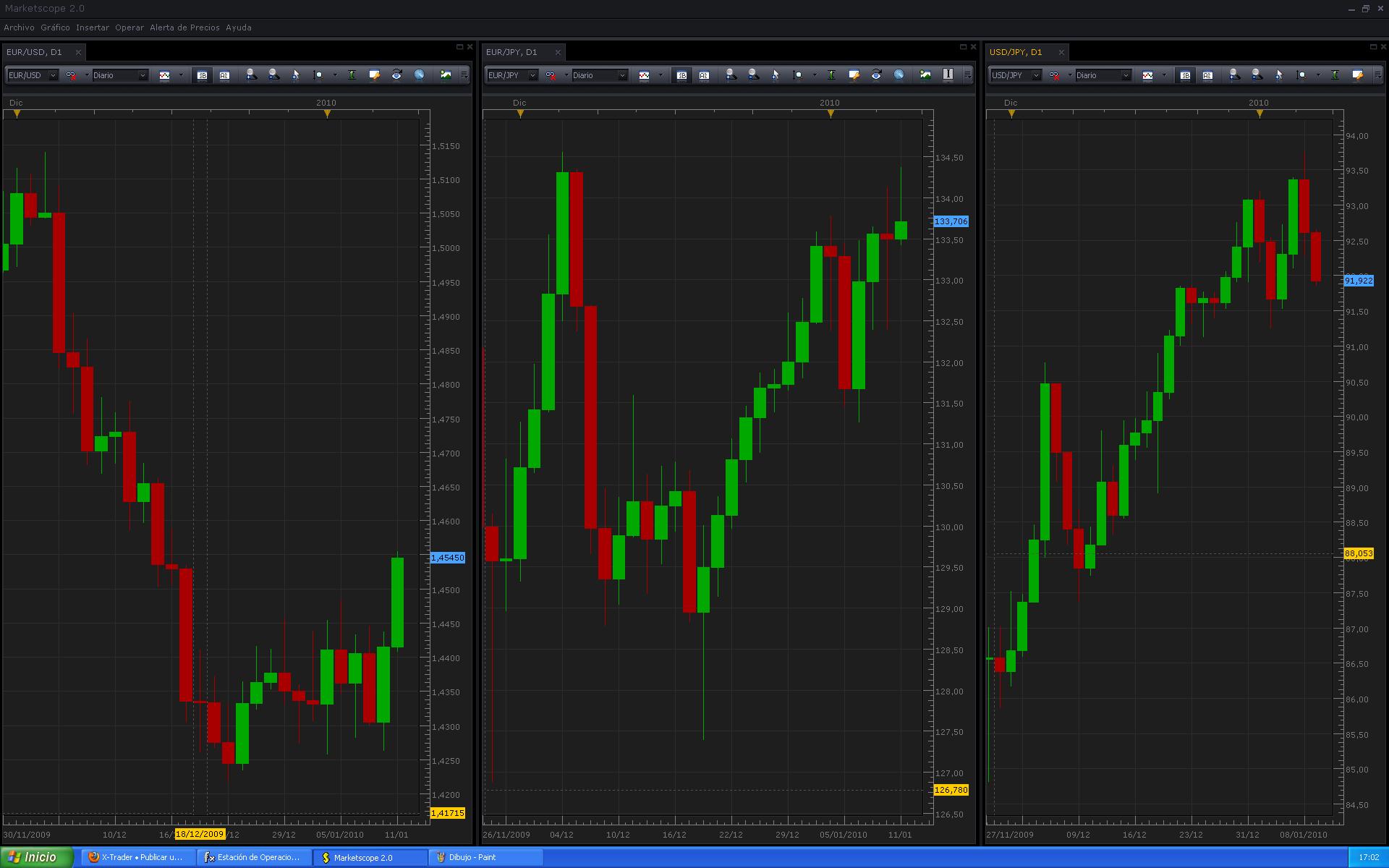The width and height of the screenshot is (1389, 868).
Task: Toggle first data window mode in USD/JPY toolbar
Action: click(1185, 75)
